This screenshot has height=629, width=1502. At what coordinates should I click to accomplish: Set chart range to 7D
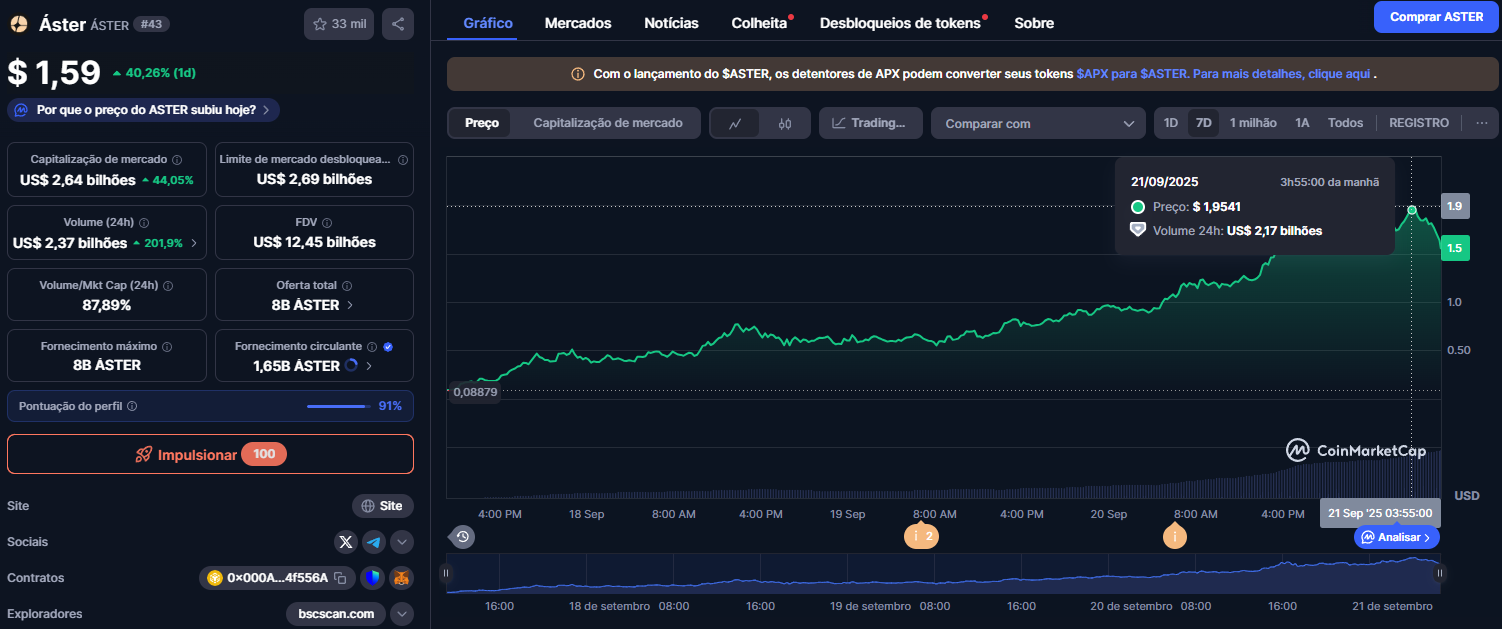point(1204,123)
